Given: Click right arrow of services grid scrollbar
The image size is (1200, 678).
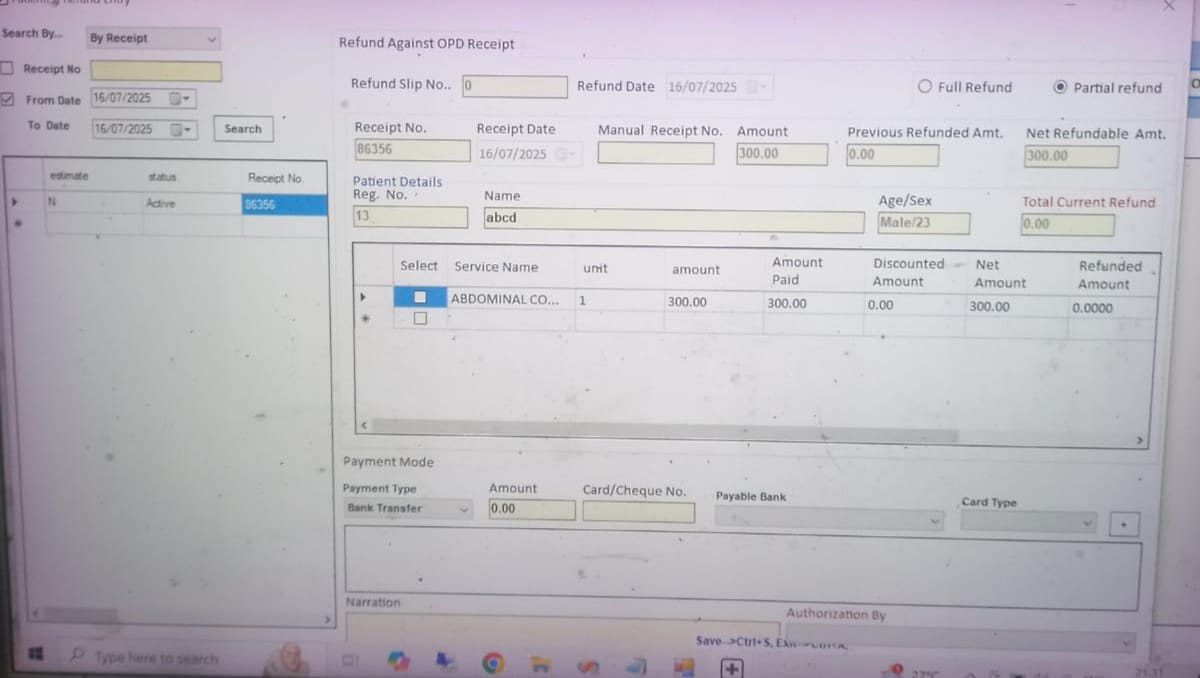Looking at the screenshot, I should [x=1138, y=441].
